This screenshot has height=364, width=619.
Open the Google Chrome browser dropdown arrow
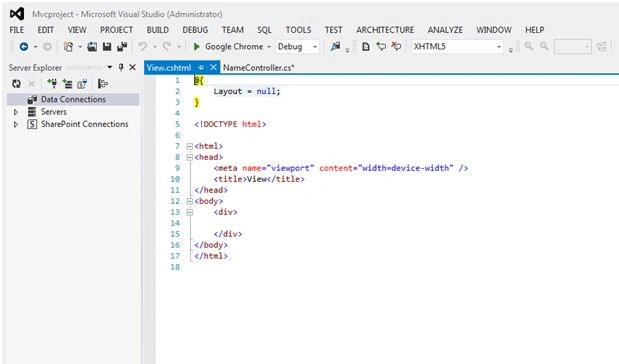pyautogui.click(x=269, y=47)
